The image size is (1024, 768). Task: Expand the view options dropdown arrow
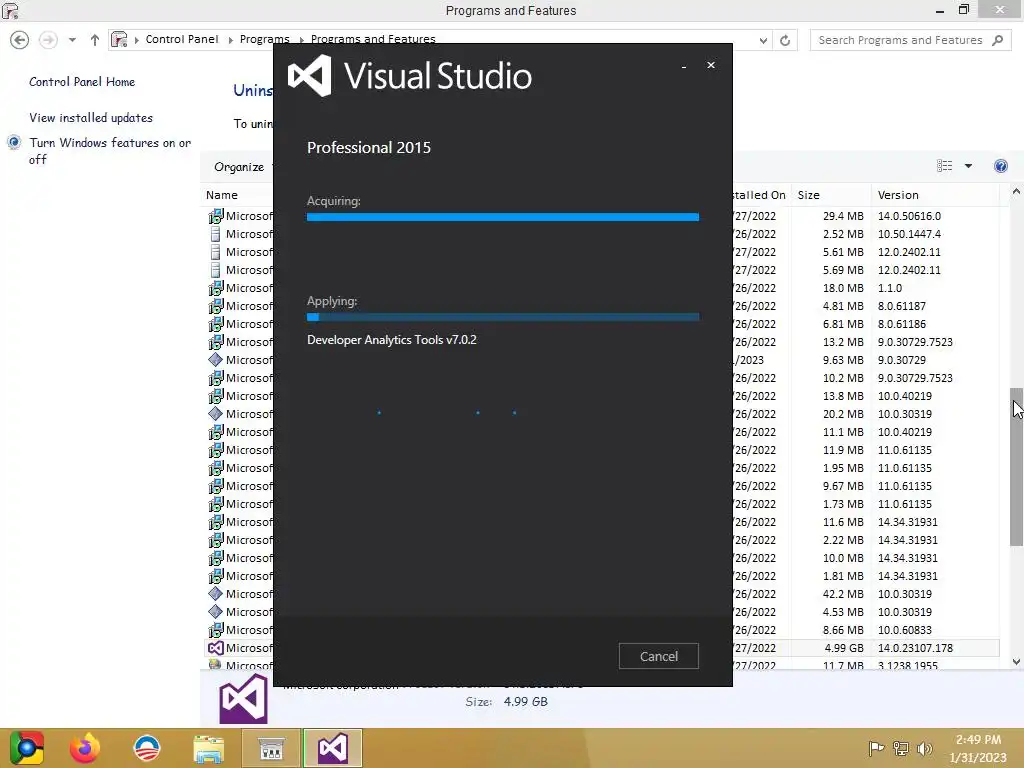point(968,166)
